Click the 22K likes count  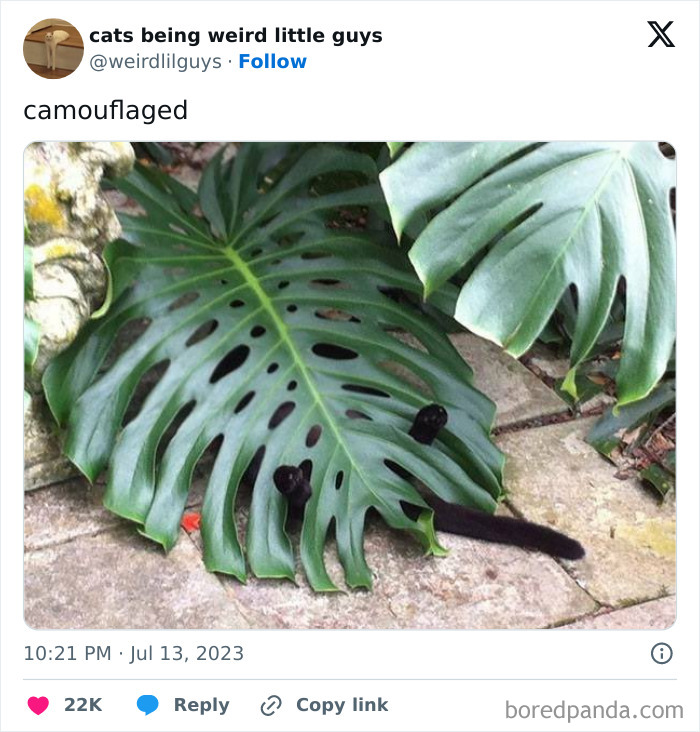[x=83, y=705]
